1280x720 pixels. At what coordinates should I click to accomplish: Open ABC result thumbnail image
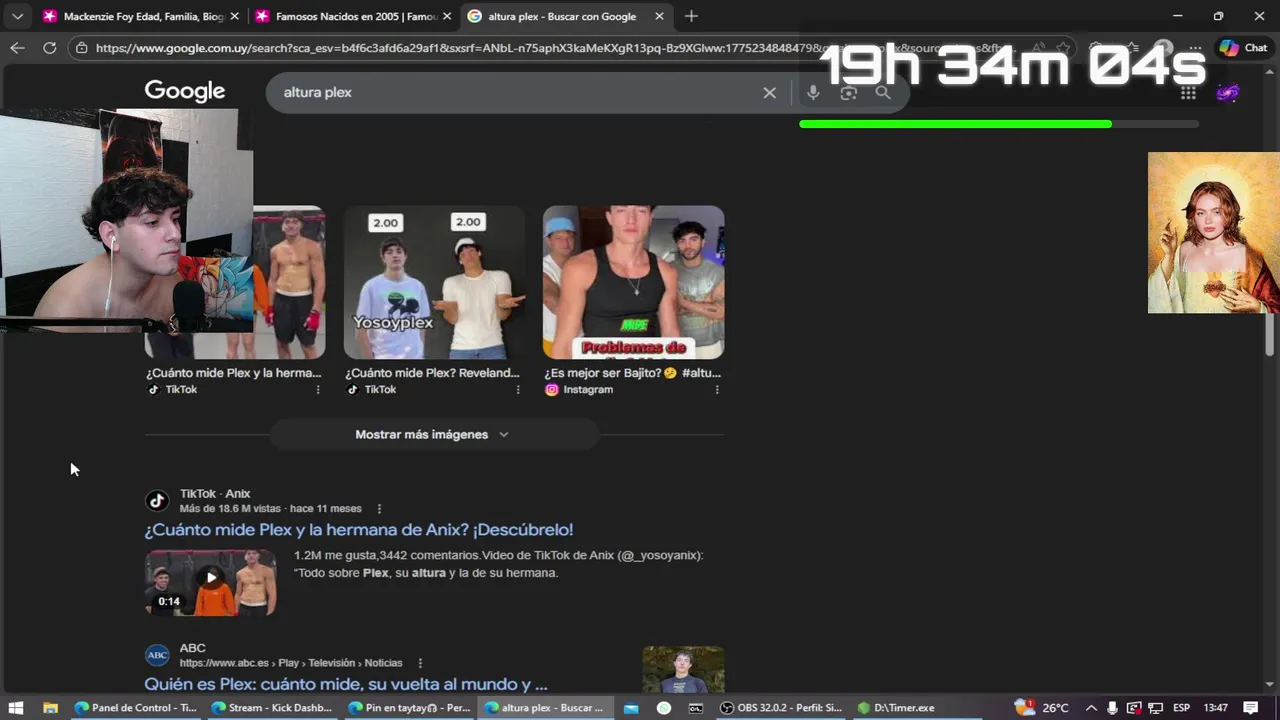683,670
